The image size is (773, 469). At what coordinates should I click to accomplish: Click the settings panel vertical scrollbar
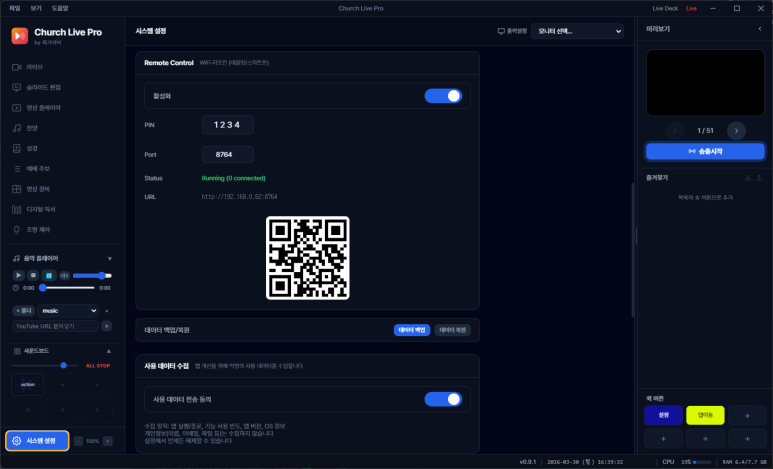(x=633, y=250)
